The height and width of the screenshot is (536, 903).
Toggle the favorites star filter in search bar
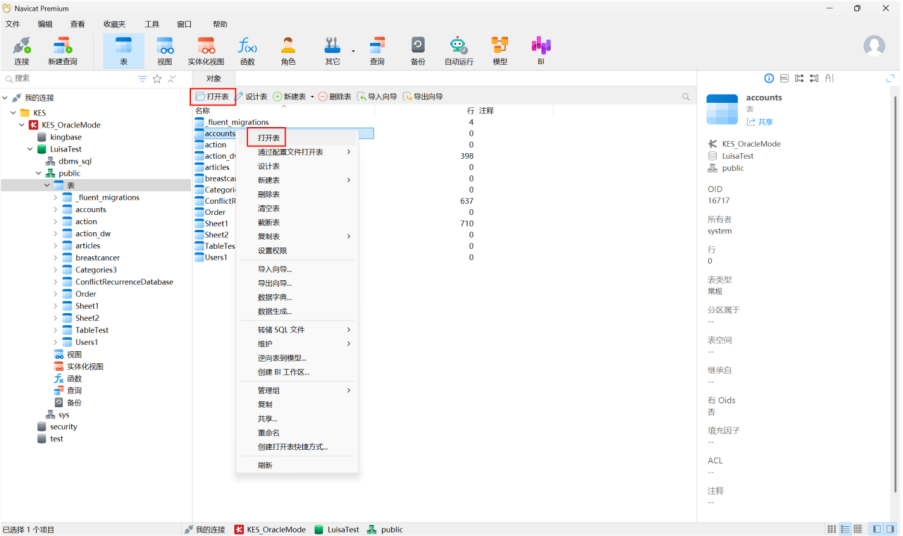pos(157,78)
